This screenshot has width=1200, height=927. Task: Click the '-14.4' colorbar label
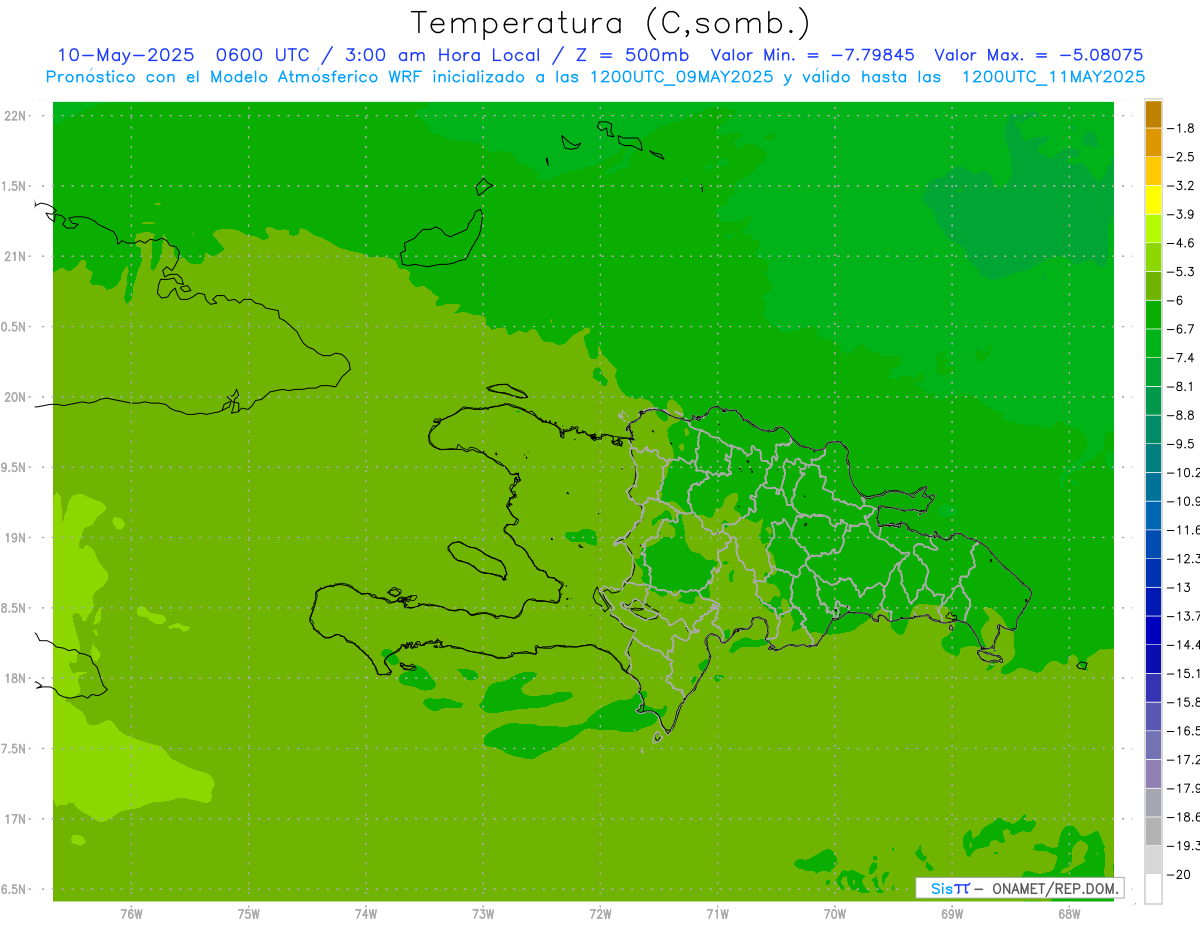[x=1183, y=644]
